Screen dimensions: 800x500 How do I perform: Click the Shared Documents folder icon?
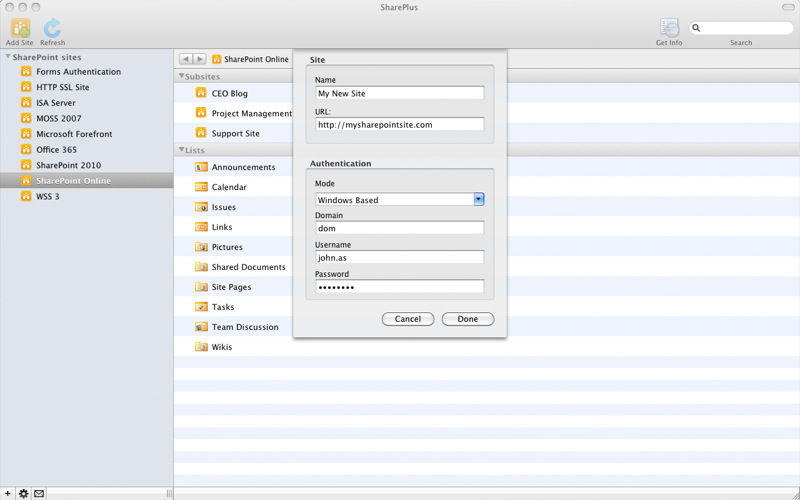[x=202, y=266]
